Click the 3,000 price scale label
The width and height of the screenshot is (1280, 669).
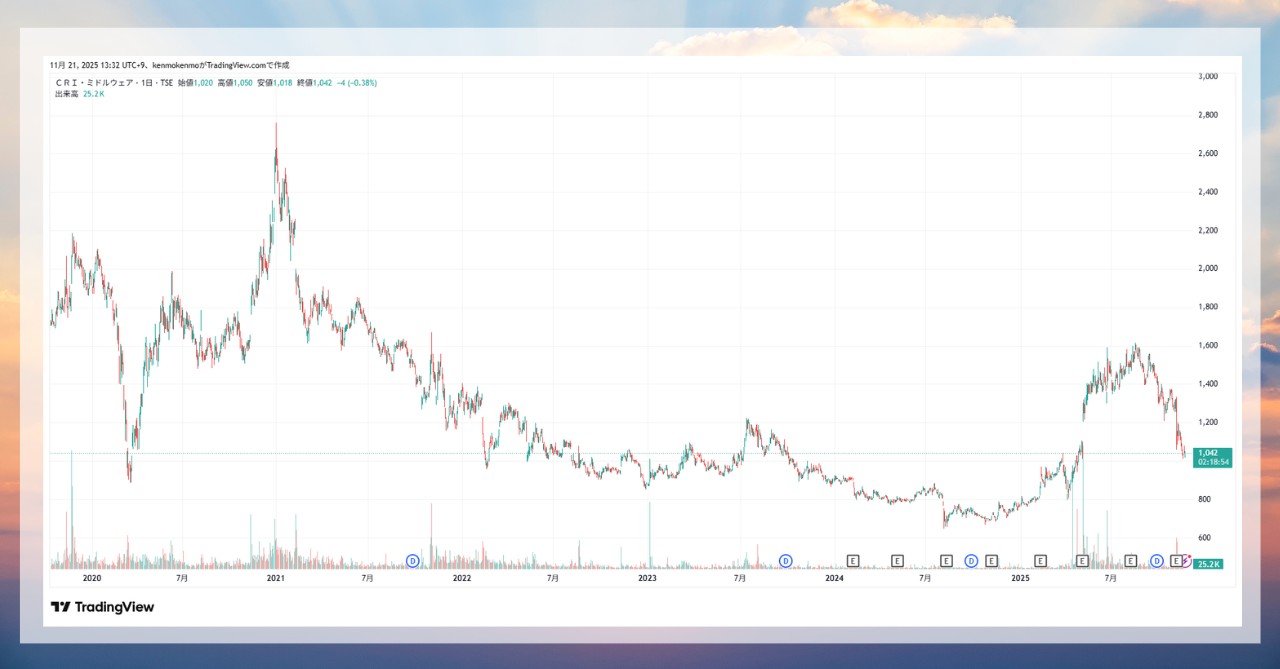point(1207,76)
